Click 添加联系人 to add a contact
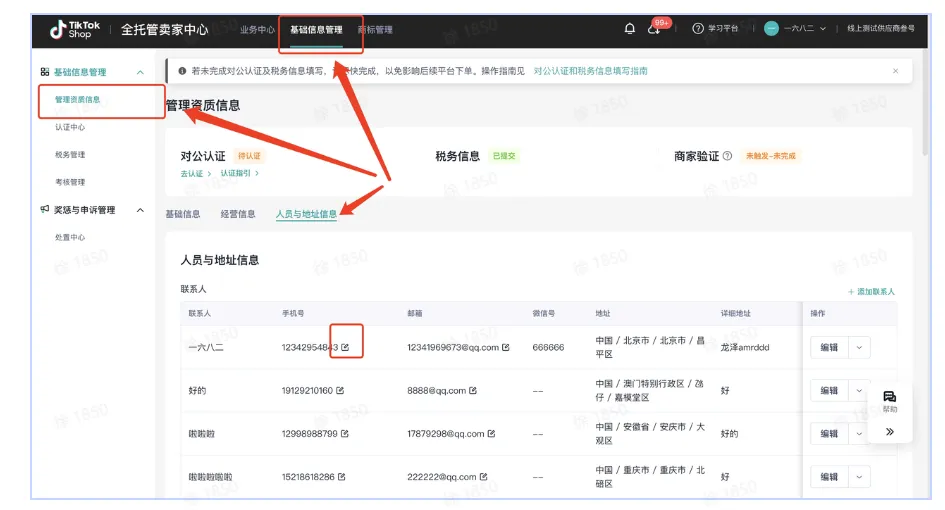The image size is (945, 510). coord(871,292)
